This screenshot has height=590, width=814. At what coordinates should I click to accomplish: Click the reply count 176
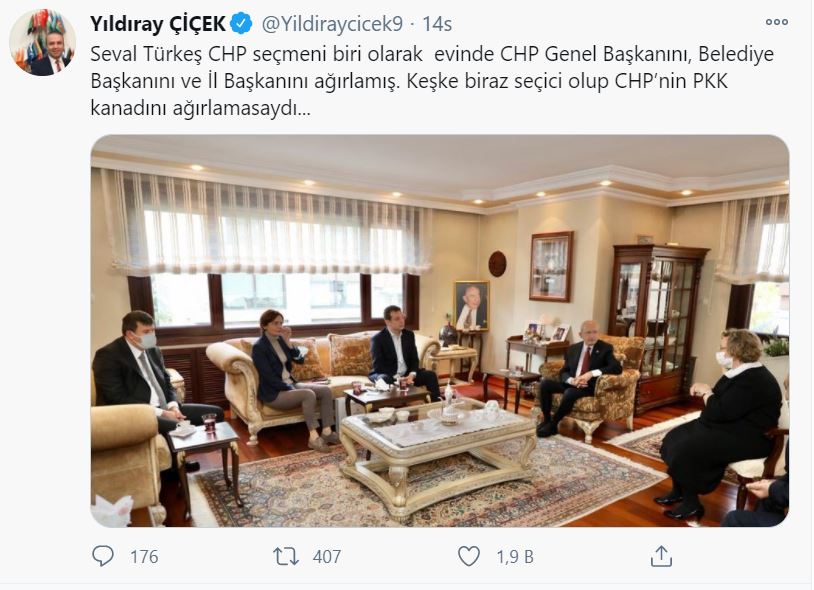144,557
